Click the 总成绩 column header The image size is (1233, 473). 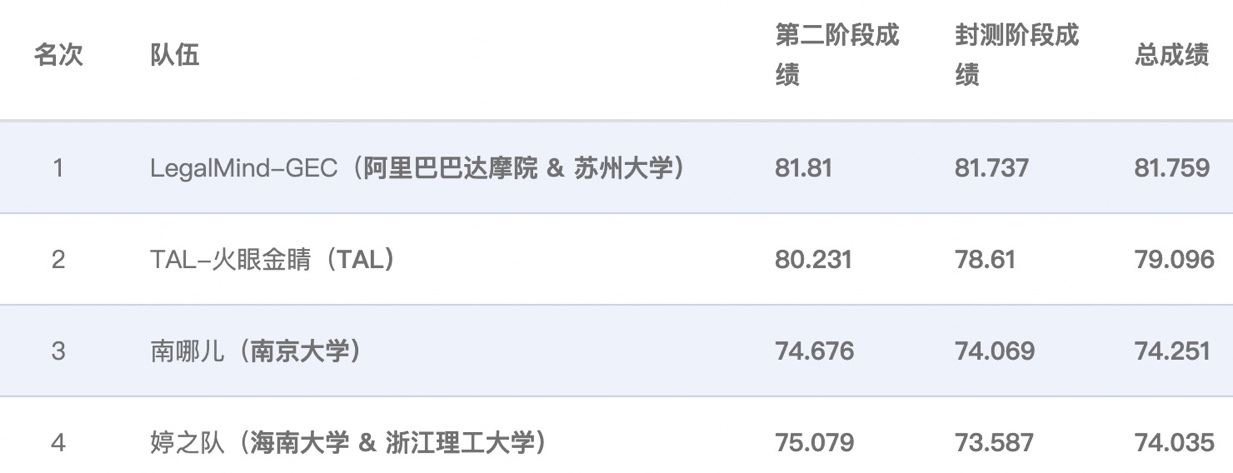click(x=1171, y=55)
